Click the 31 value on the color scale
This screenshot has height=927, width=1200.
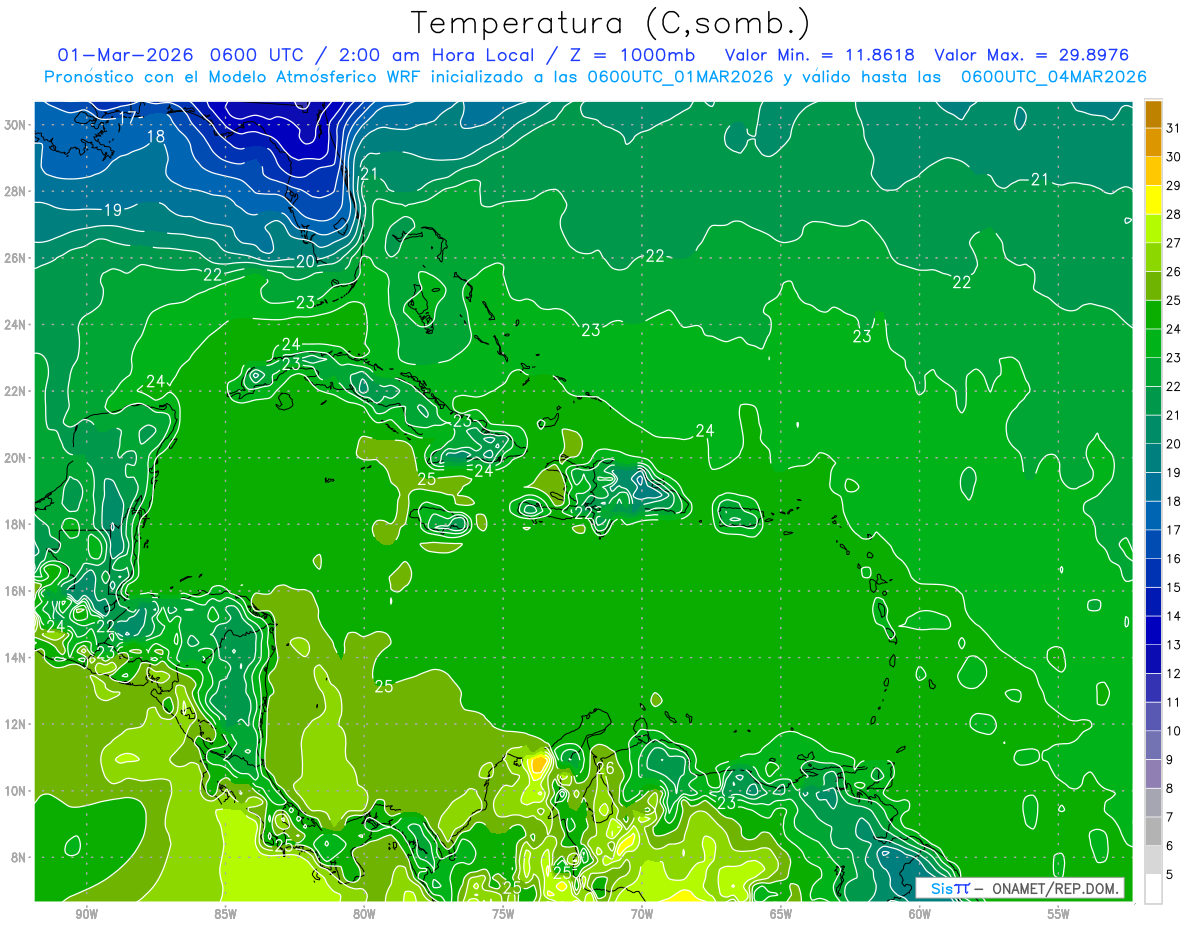(x=1174, y=127)
